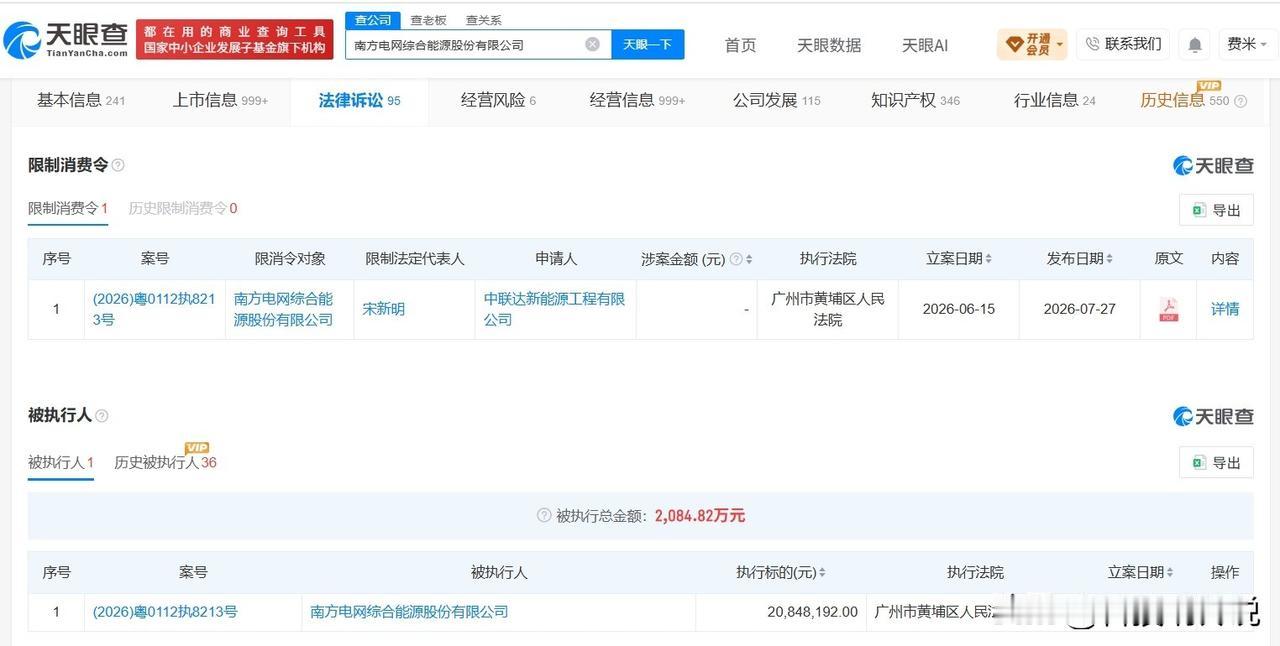Click 联系我们 contact button
The image size is (1280, 646).
[1123, 44]
